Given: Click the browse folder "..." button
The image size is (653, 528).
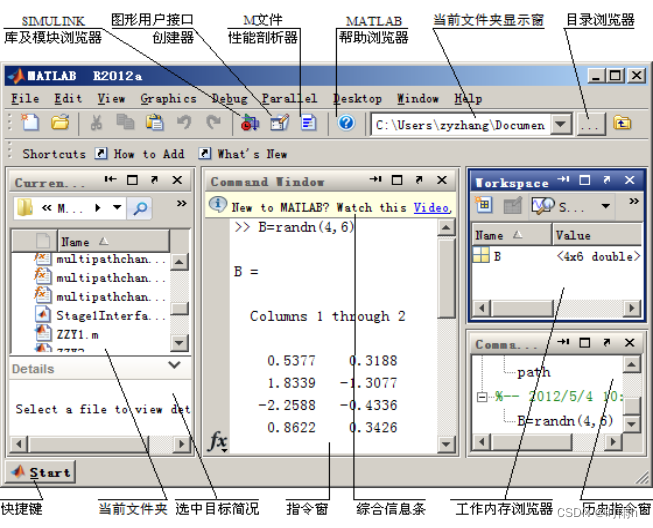Looking at the screenshot, I should click(591, 124).
